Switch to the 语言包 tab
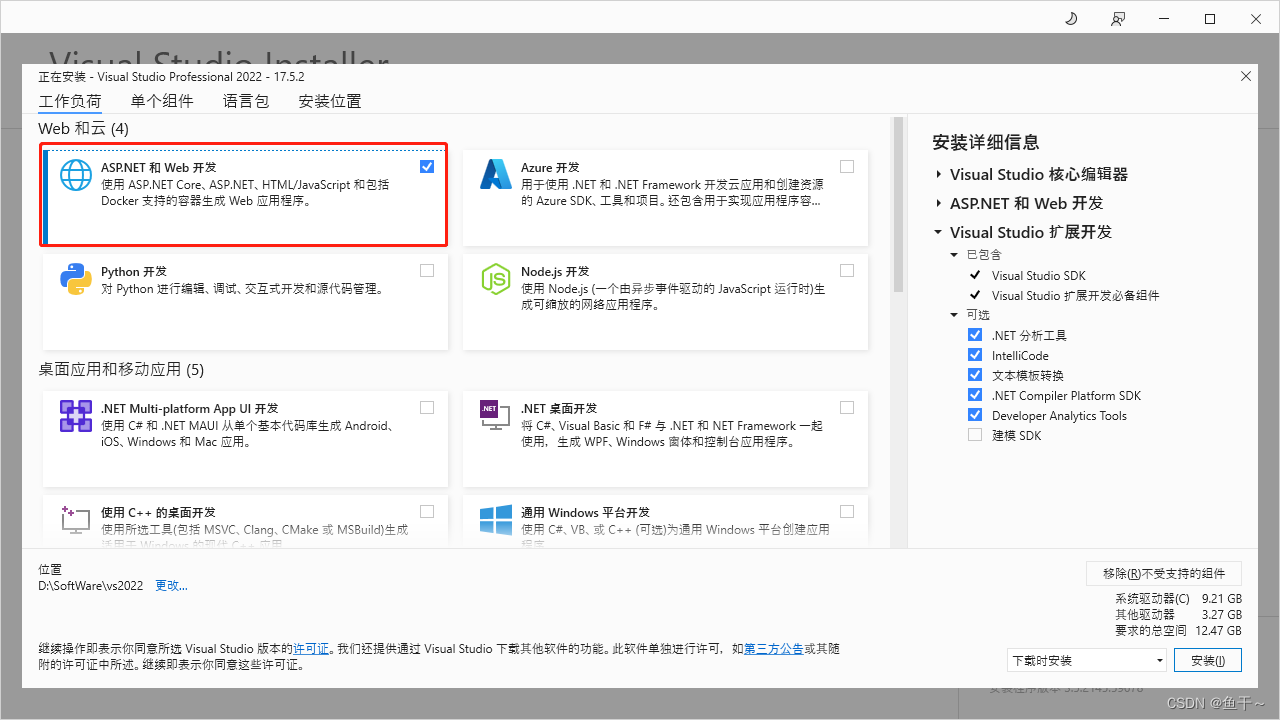 click(x=246, y=101)
